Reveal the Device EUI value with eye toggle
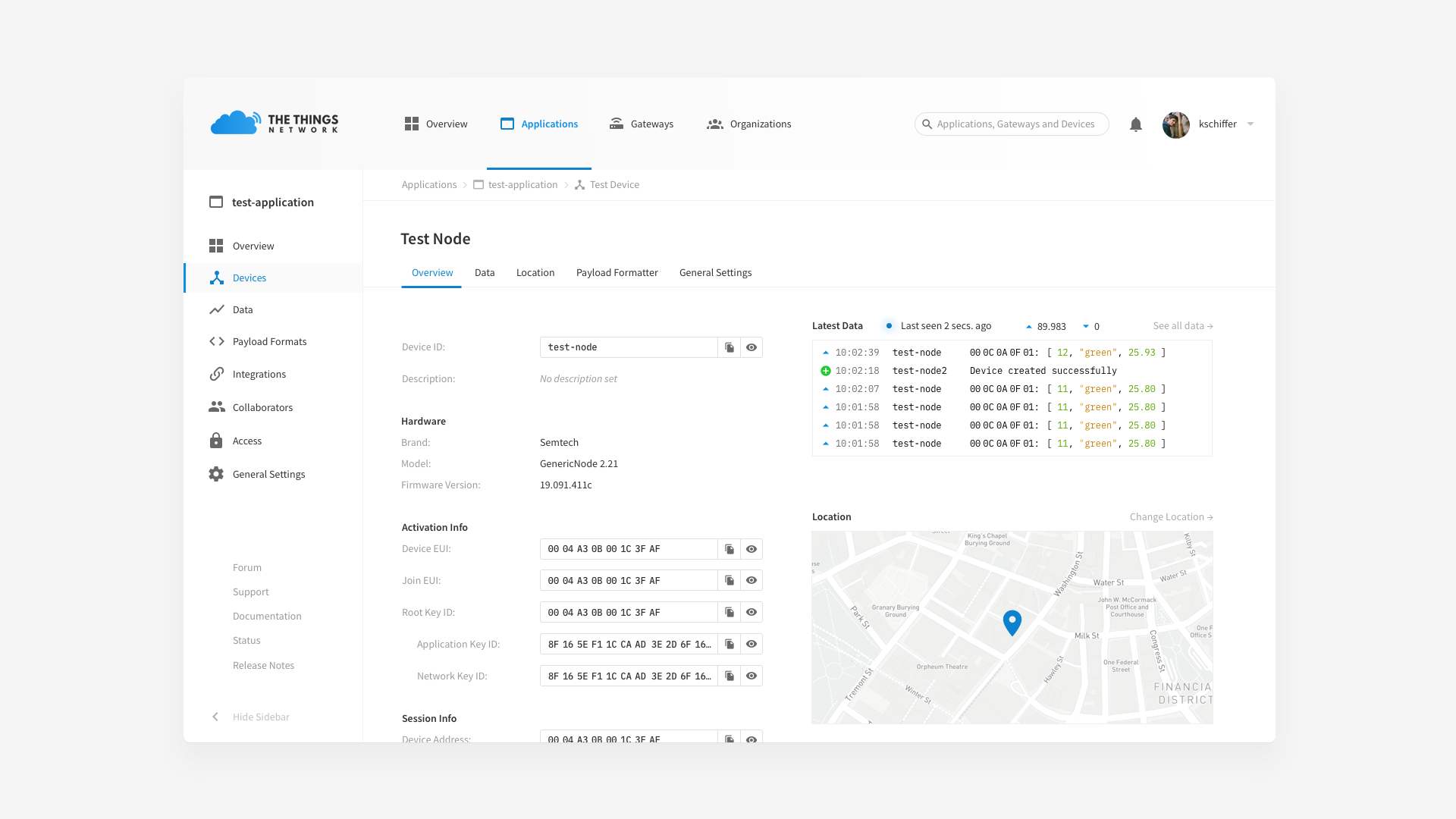Image resolution: width=1456 pixels, height=819 pixels. (x=751, y=549)
